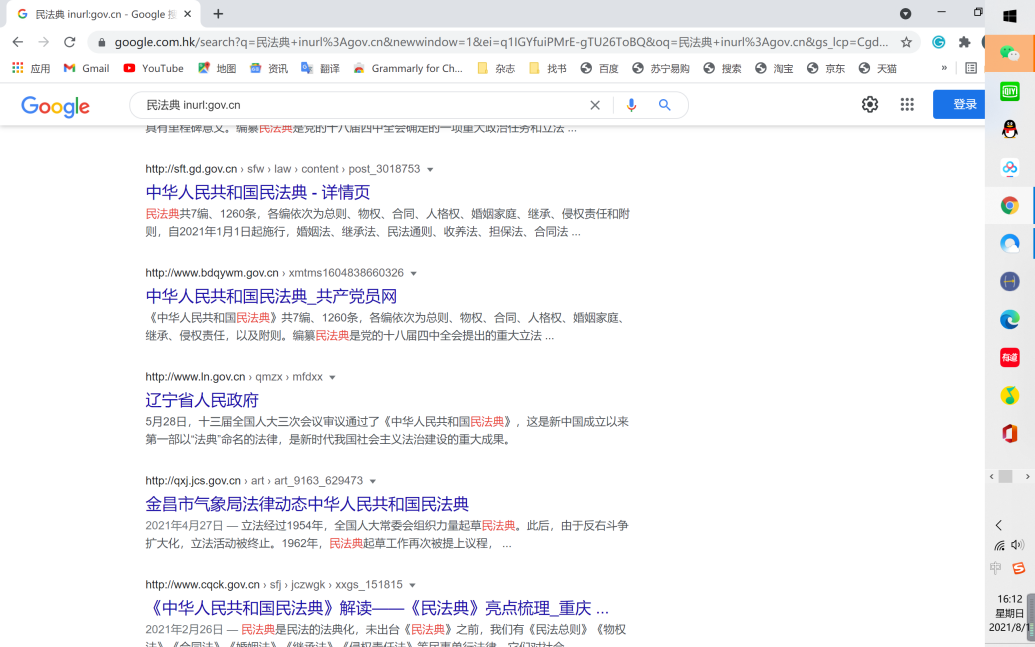The width and height of the screenshot is (1035, 647).
Task: Open QQ Music from the taskbar
Action: [1009, 395]
